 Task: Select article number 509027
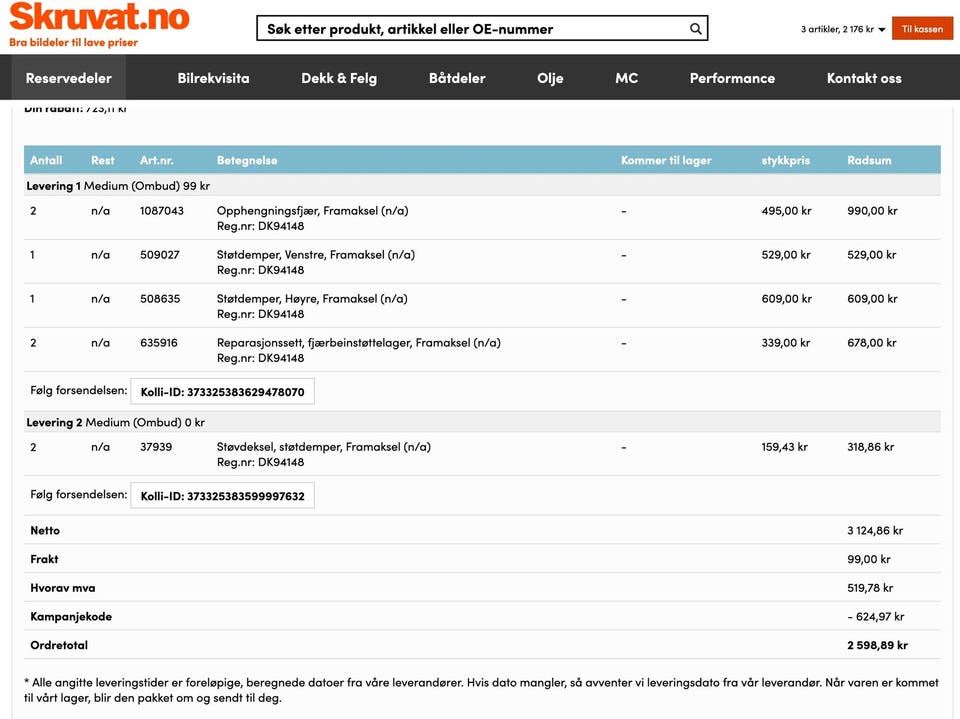click(x=160, y=255)
